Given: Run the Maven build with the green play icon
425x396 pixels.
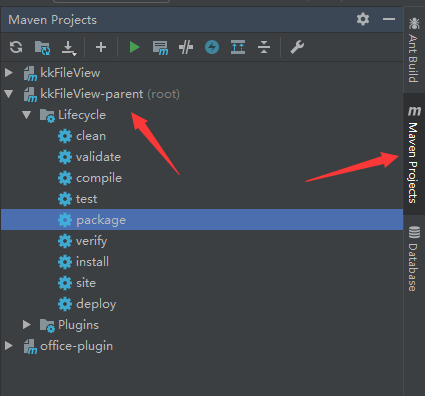Looking at the screenshot, I should (134, 47).
